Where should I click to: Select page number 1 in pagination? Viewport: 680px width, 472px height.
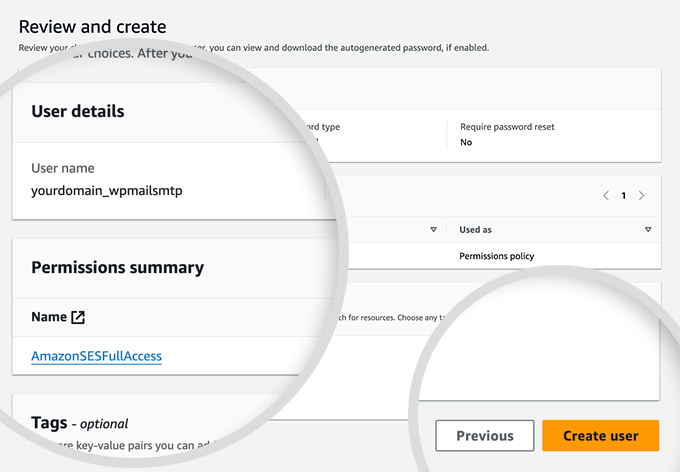[x=624, y=196]
